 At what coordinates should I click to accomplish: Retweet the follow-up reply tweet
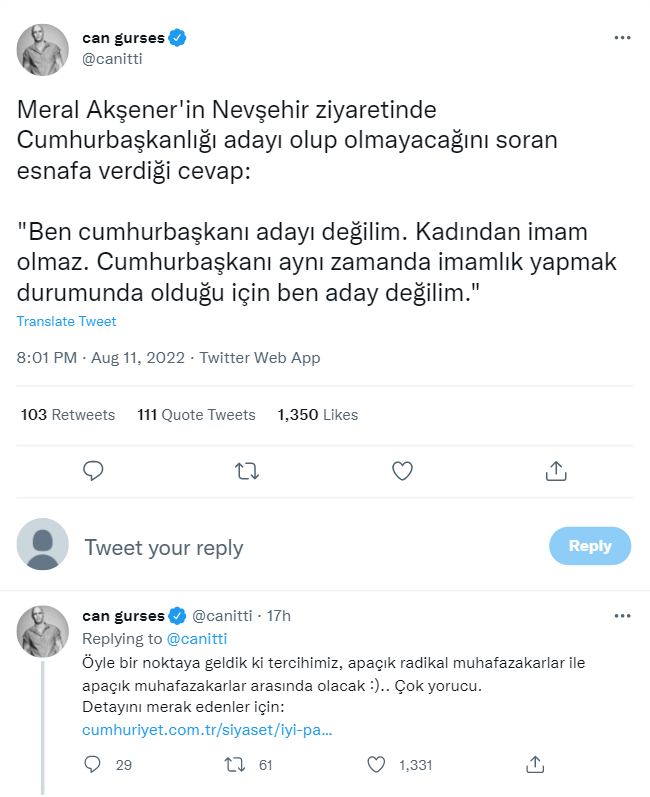pyautogui.click(x=235, y=765)
